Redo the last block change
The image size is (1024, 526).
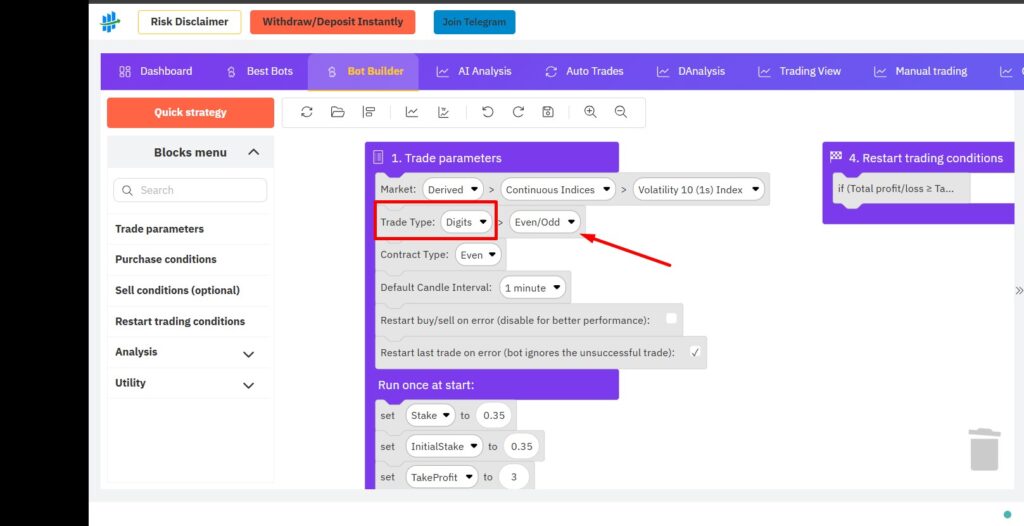click(x=518, y=112)
